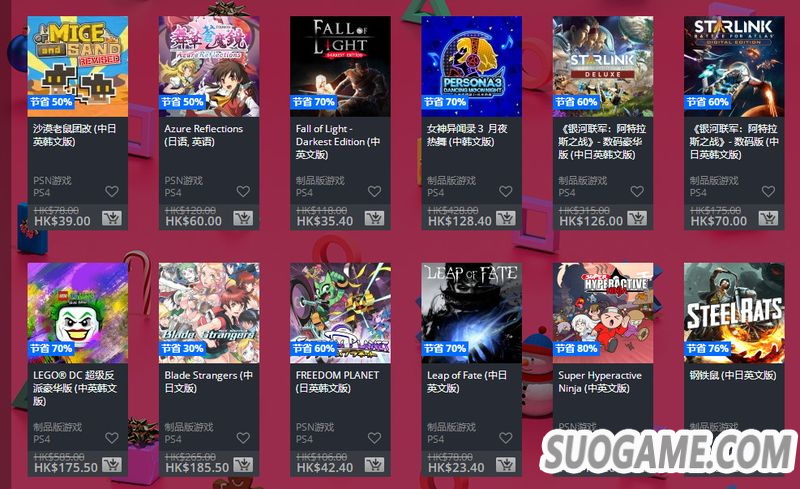Add Starlink Deluxe edition to cart
The image size is (800, 489).
tap(637, 218)
